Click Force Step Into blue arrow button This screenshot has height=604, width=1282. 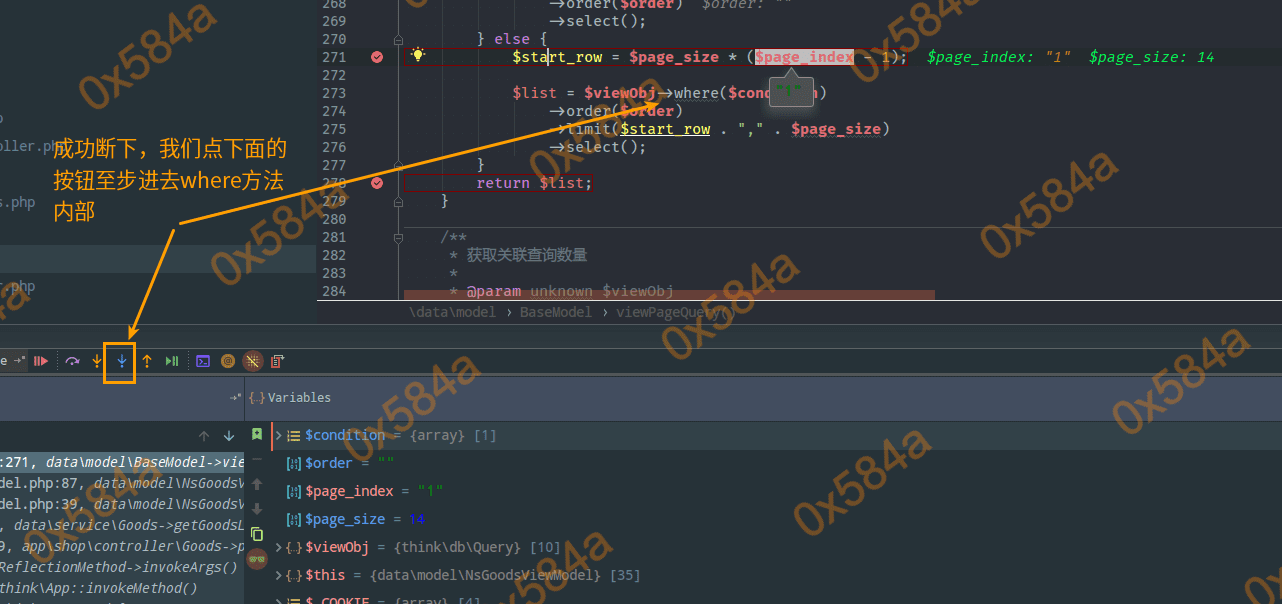121,361
